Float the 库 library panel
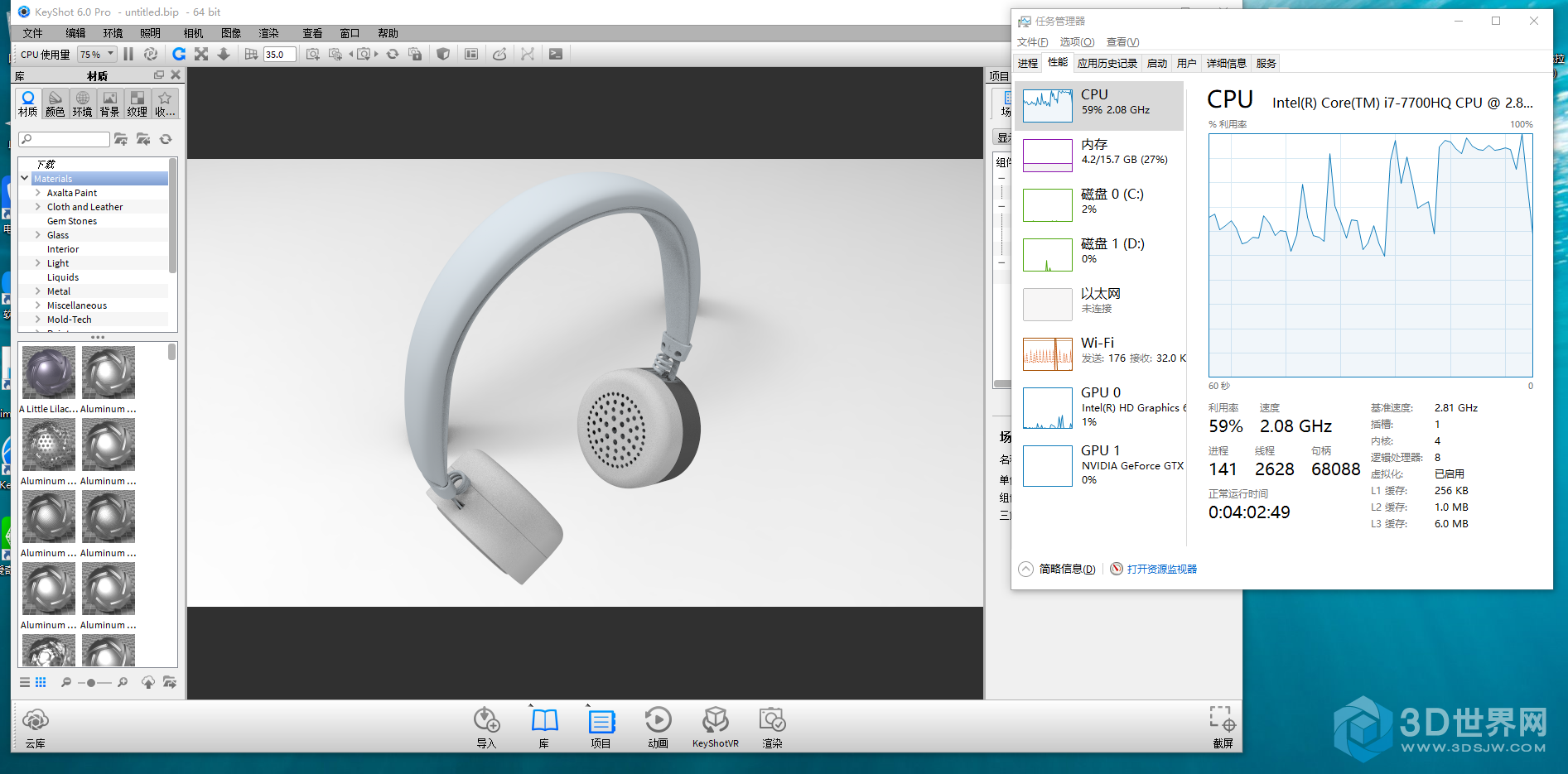This screenshot has width=1568, height=774. 159,75
